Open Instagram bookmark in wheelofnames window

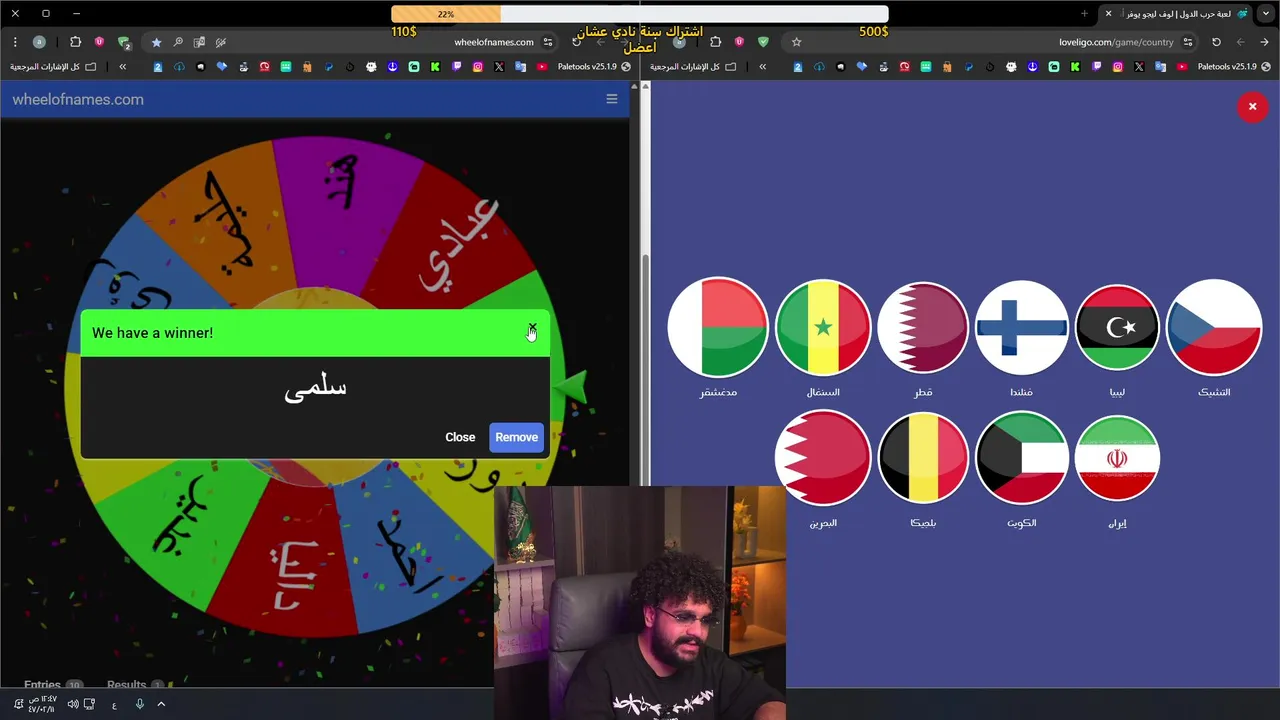(x=478, y=66)
